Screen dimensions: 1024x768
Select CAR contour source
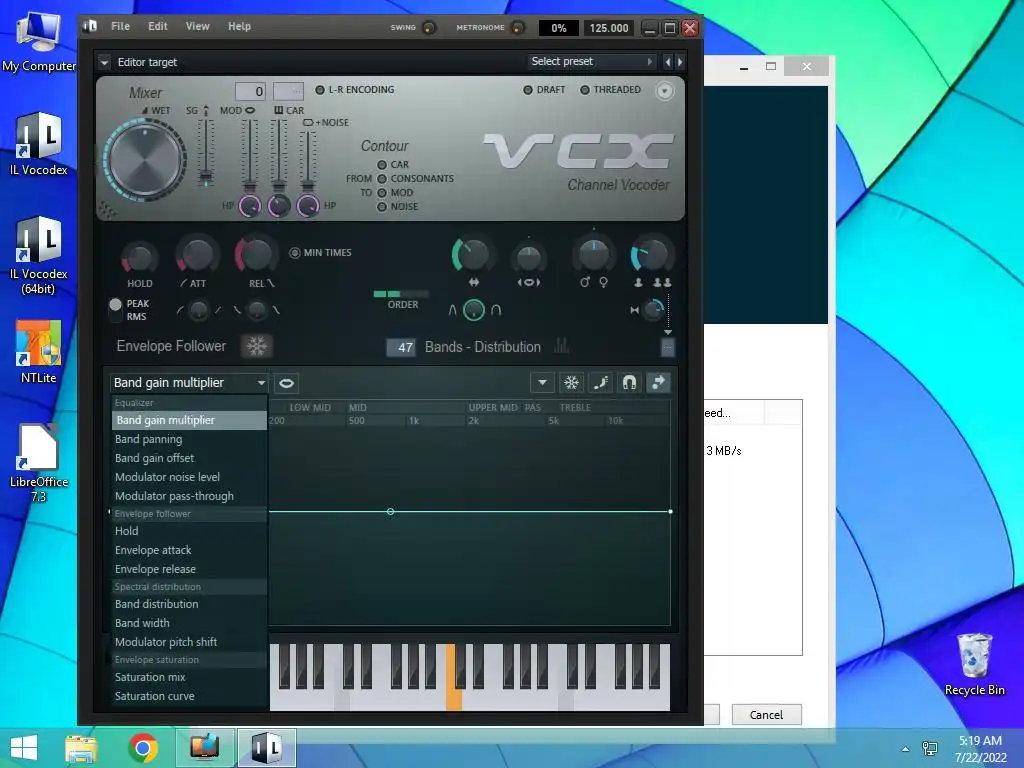[x=393, y=165]
